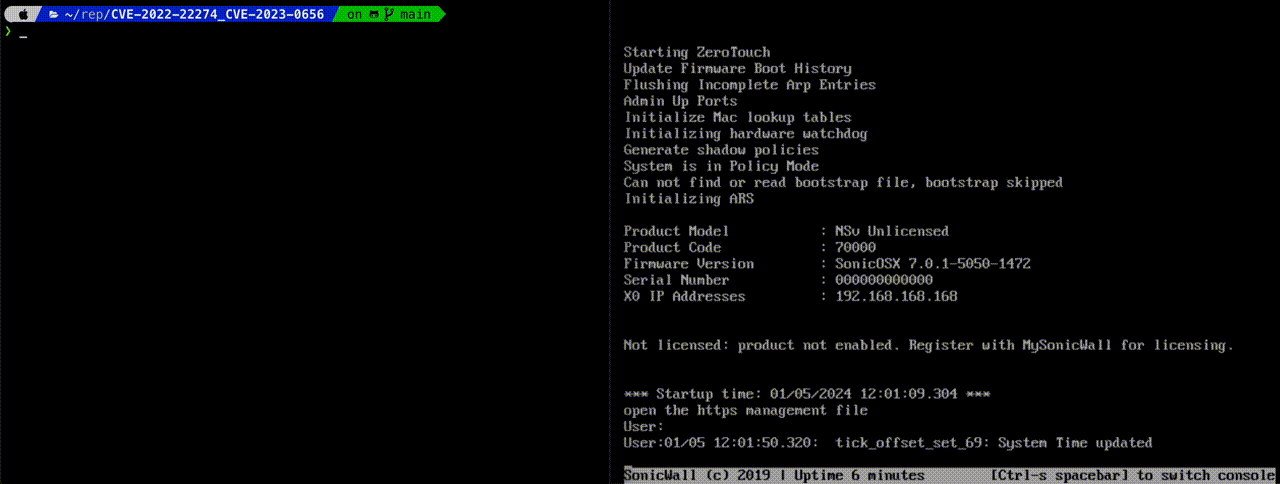
Task: Click the 'SonicOSX 7.0.1-5050-1472' firmware value
Action: [933, 264]
